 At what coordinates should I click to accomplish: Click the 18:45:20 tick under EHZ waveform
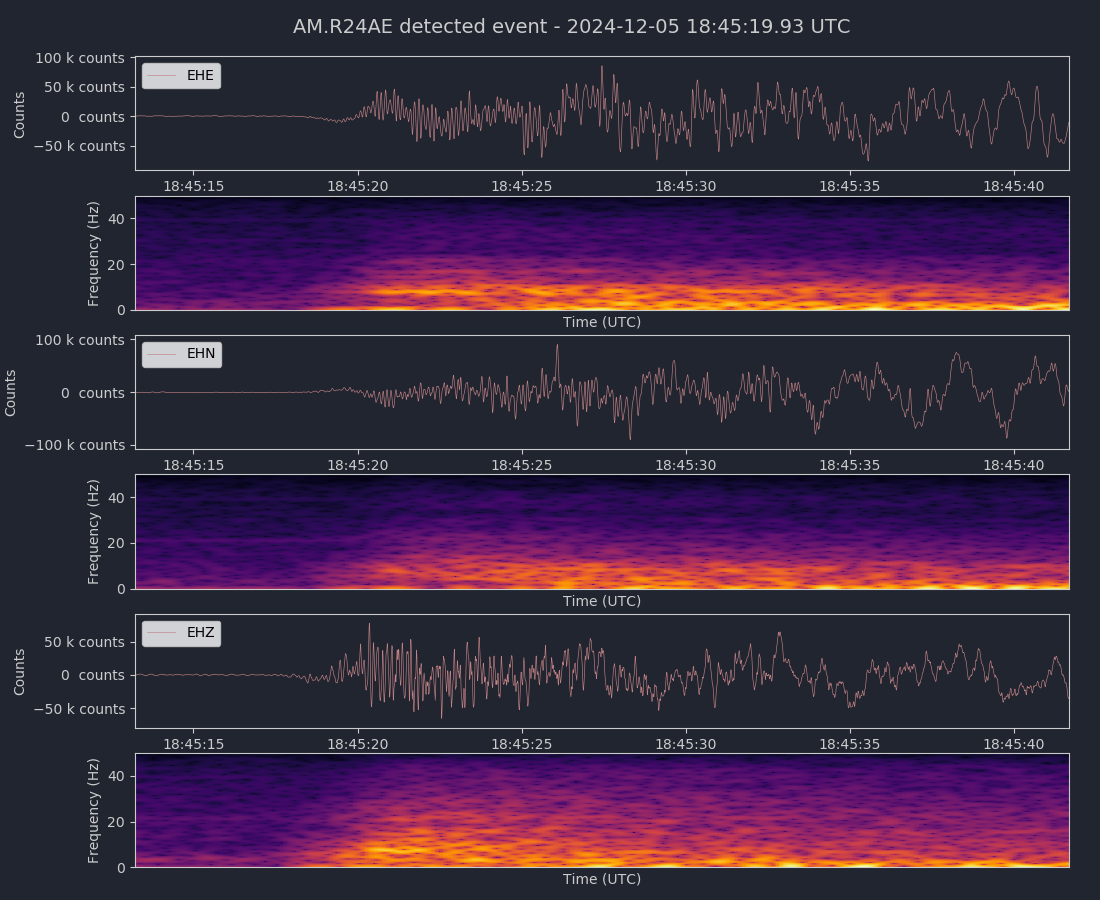(358, 744)
